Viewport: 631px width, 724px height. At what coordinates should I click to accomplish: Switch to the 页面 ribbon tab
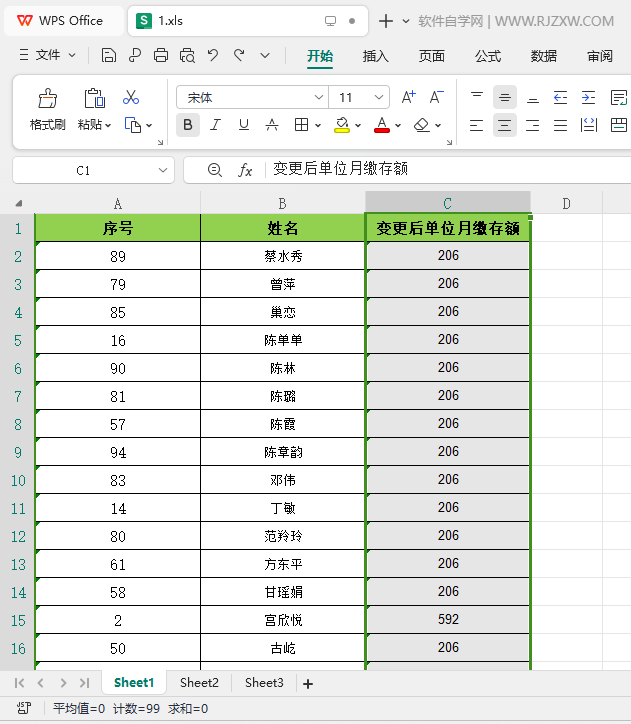[432, 56]
